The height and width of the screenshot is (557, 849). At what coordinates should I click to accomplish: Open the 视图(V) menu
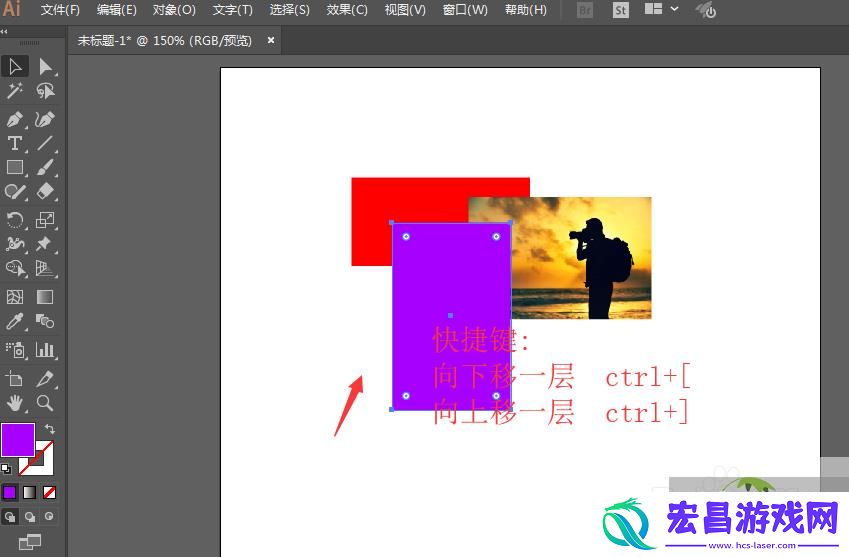pos(405,10)
